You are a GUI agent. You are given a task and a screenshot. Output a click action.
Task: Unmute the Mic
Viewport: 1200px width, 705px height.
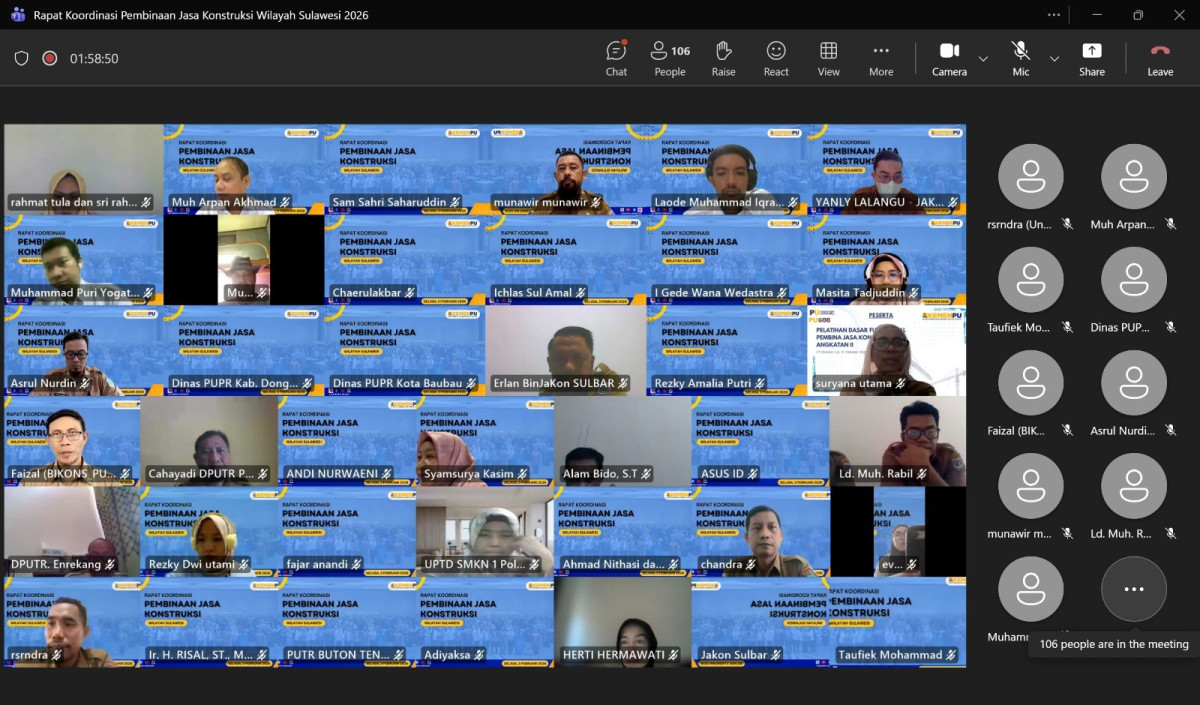pyautogui.click(x=1020, y=58)
